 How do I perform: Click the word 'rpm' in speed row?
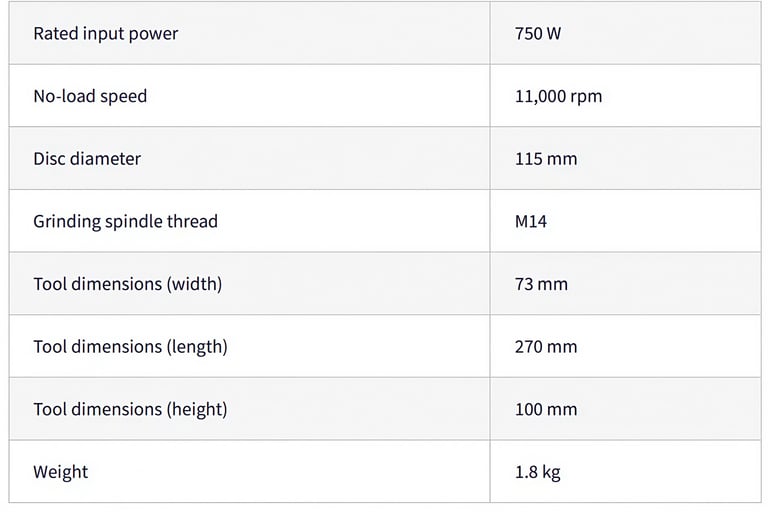(586, 98)
